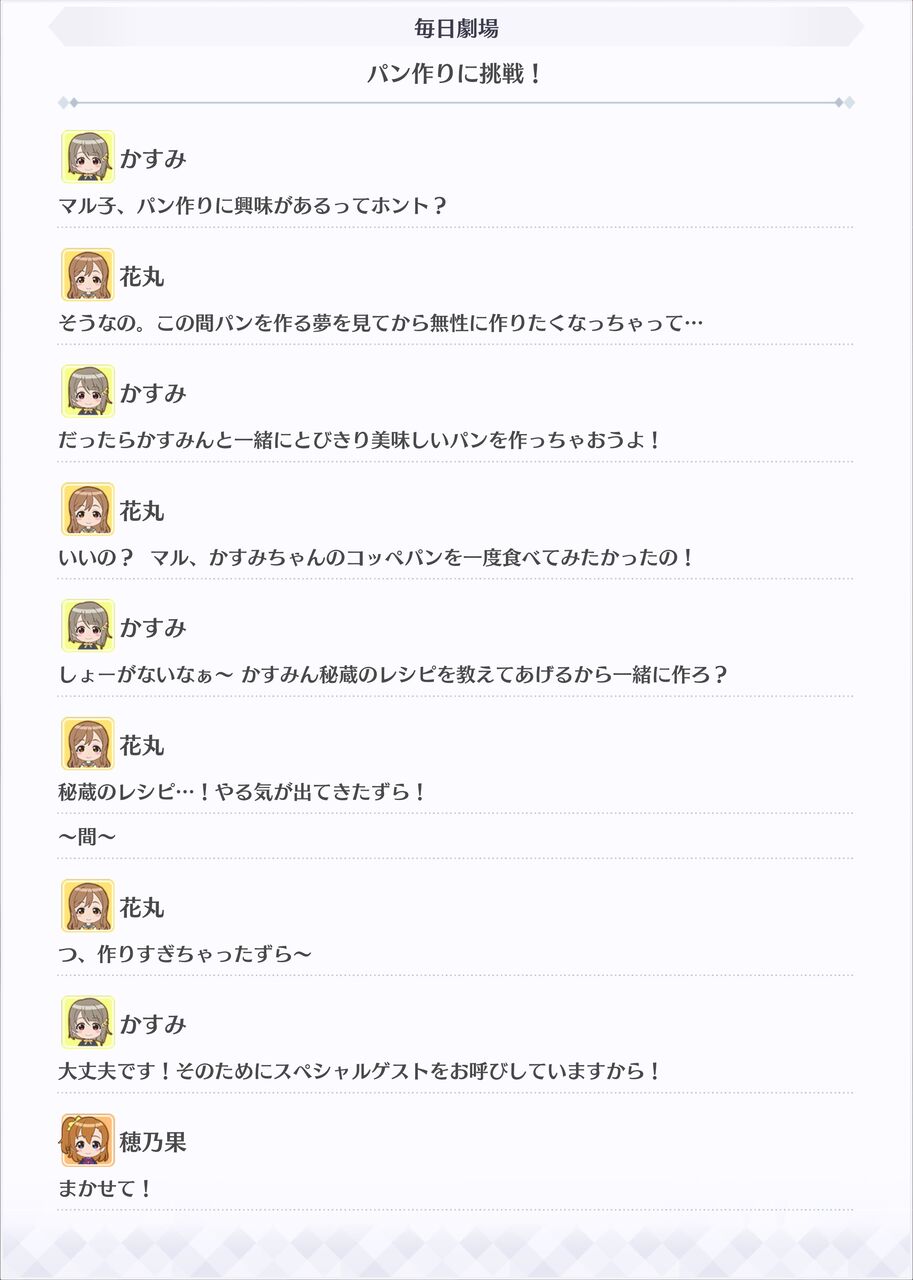This screenshot has width=913, height=1280.
Task: Click the 穂乃果 speaker name label
Action: point(153,1142)
